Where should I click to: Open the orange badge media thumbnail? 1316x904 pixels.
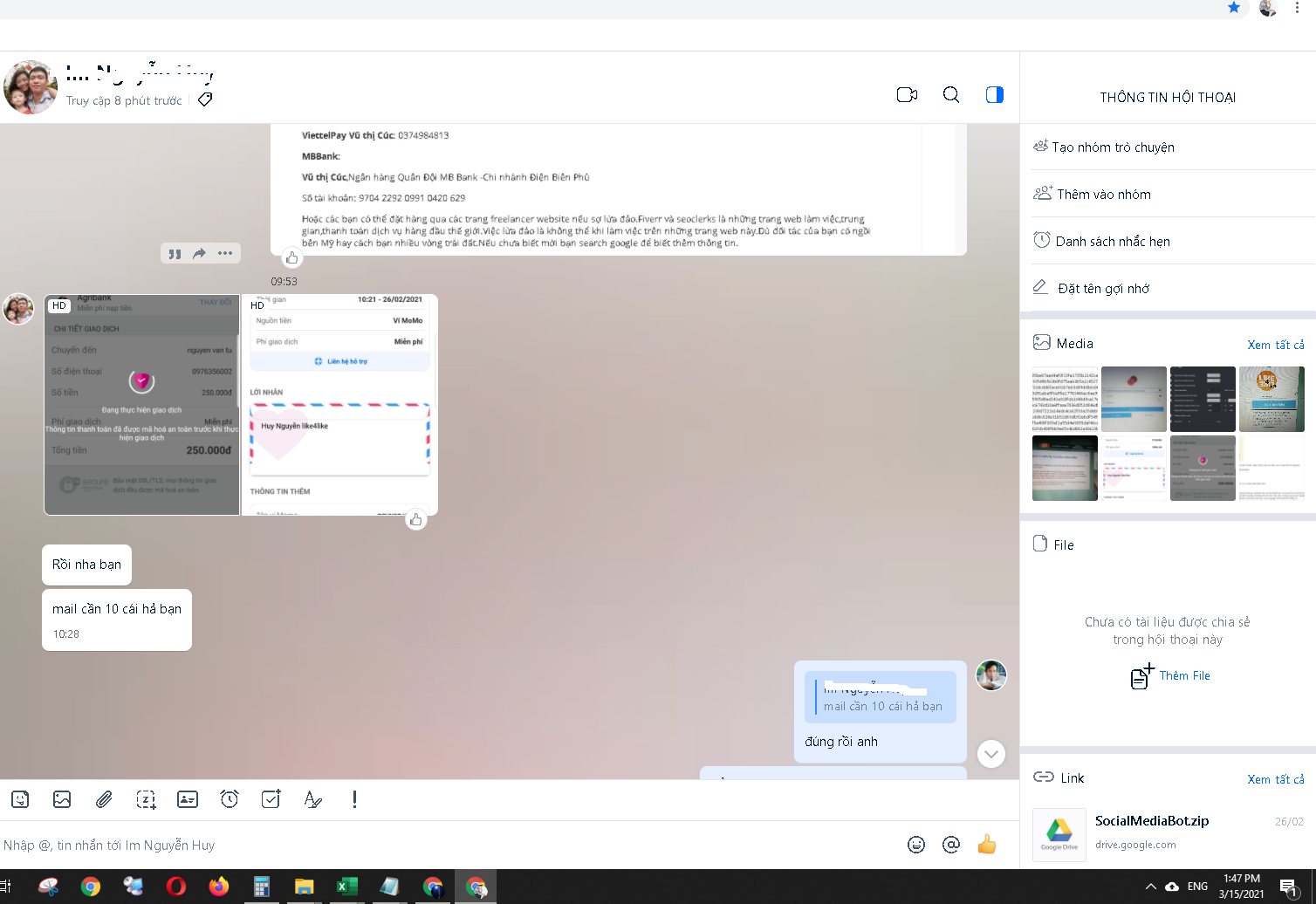click(x=1271, y=399)
